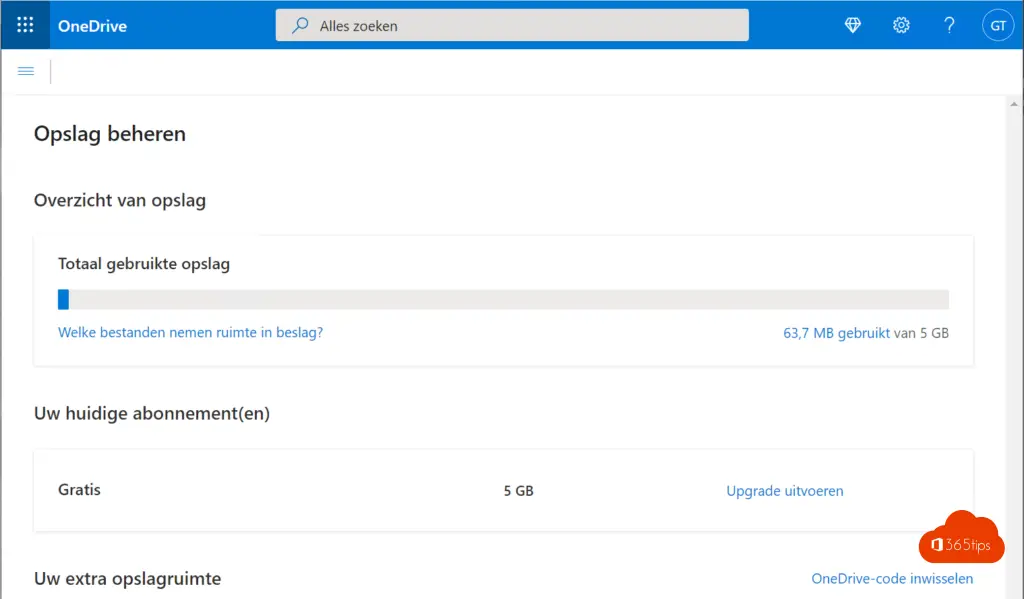Screen dimensions: 1024x599
Task: Select the '5 GB' plan size value
Action: click(519, 491)
